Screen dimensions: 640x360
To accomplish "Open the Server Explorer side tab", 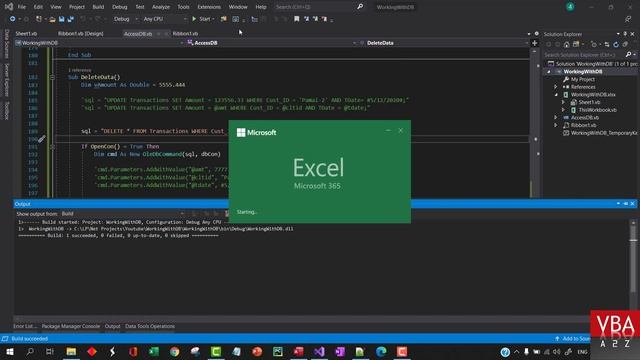I will pyautogui.click(x=7, y=80).
